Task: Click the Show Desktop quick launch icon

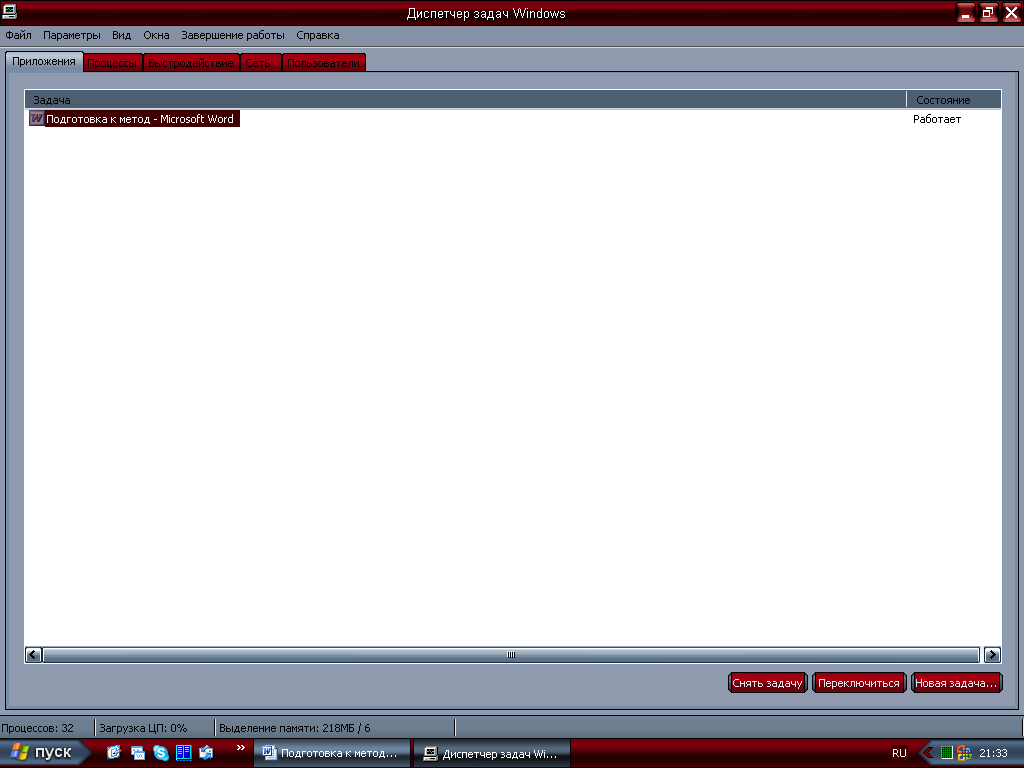Action: click(137, 752)
